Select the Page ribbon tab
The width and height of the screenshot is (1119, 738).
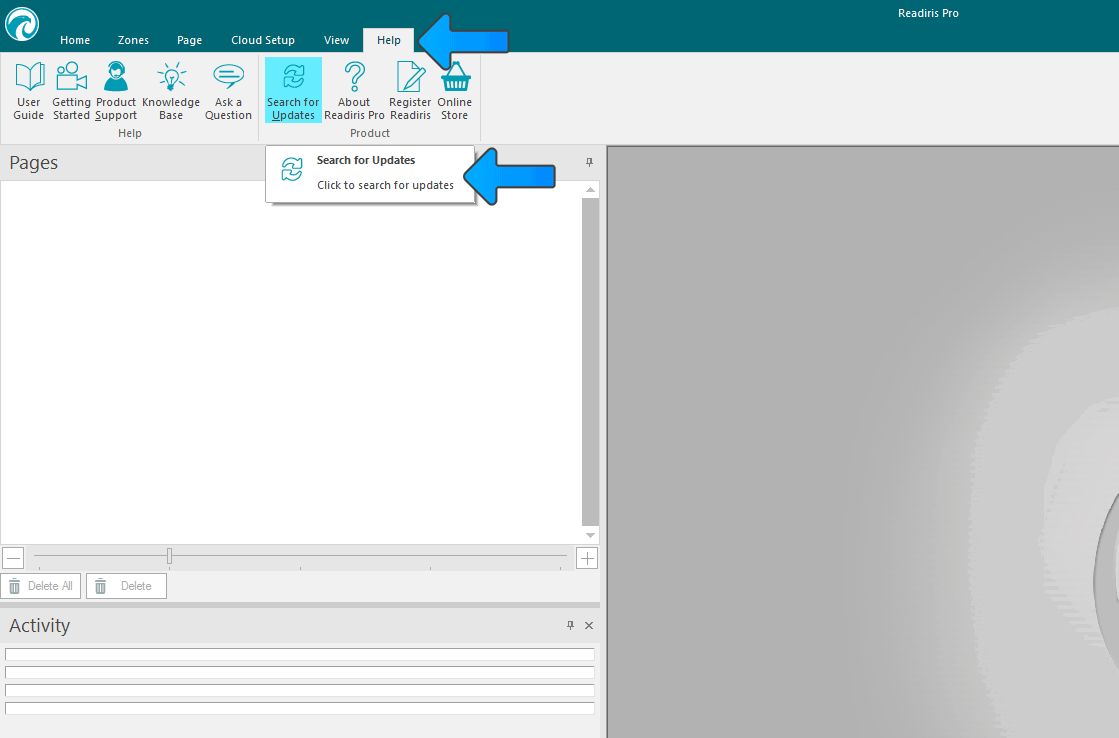click(x=189, y=40)
